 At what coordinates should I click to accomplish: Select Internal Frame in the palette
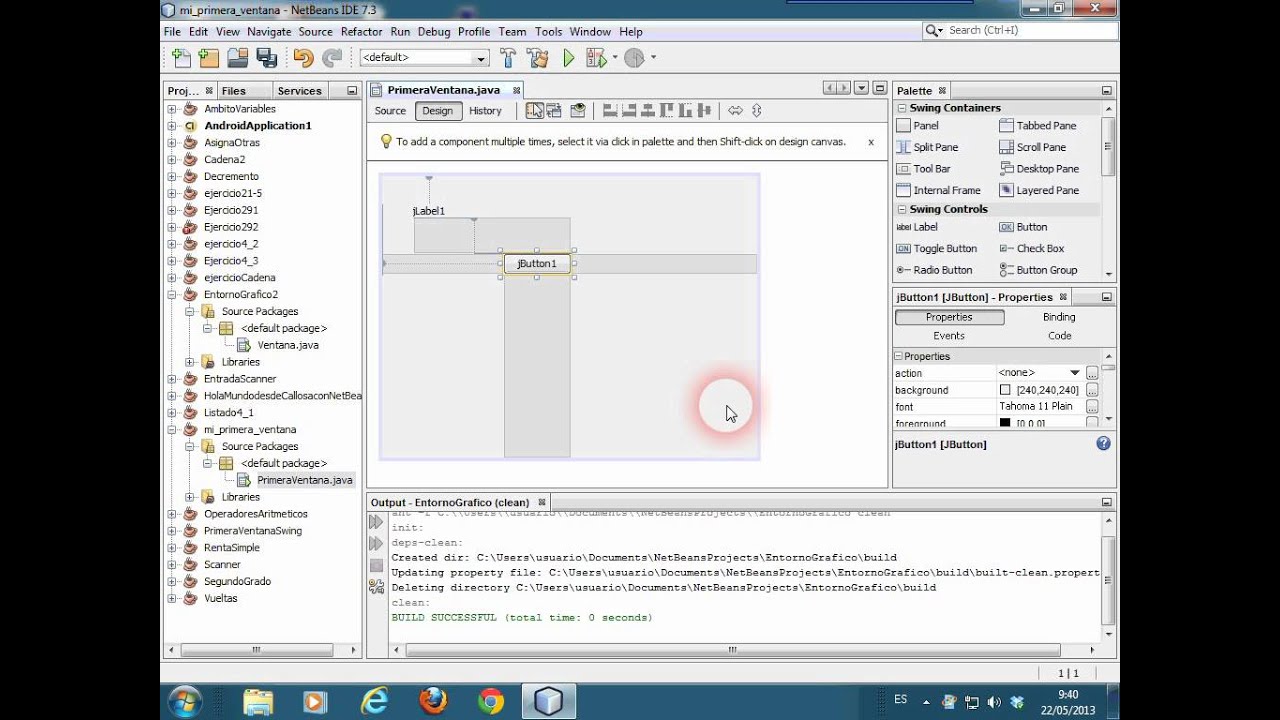coord(938,190)
